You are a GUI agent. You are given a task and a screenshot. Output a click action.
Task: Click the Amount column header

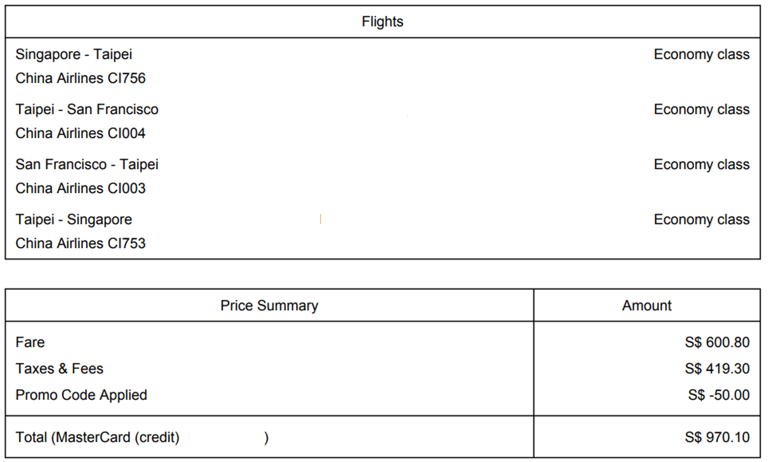point(647,305)
